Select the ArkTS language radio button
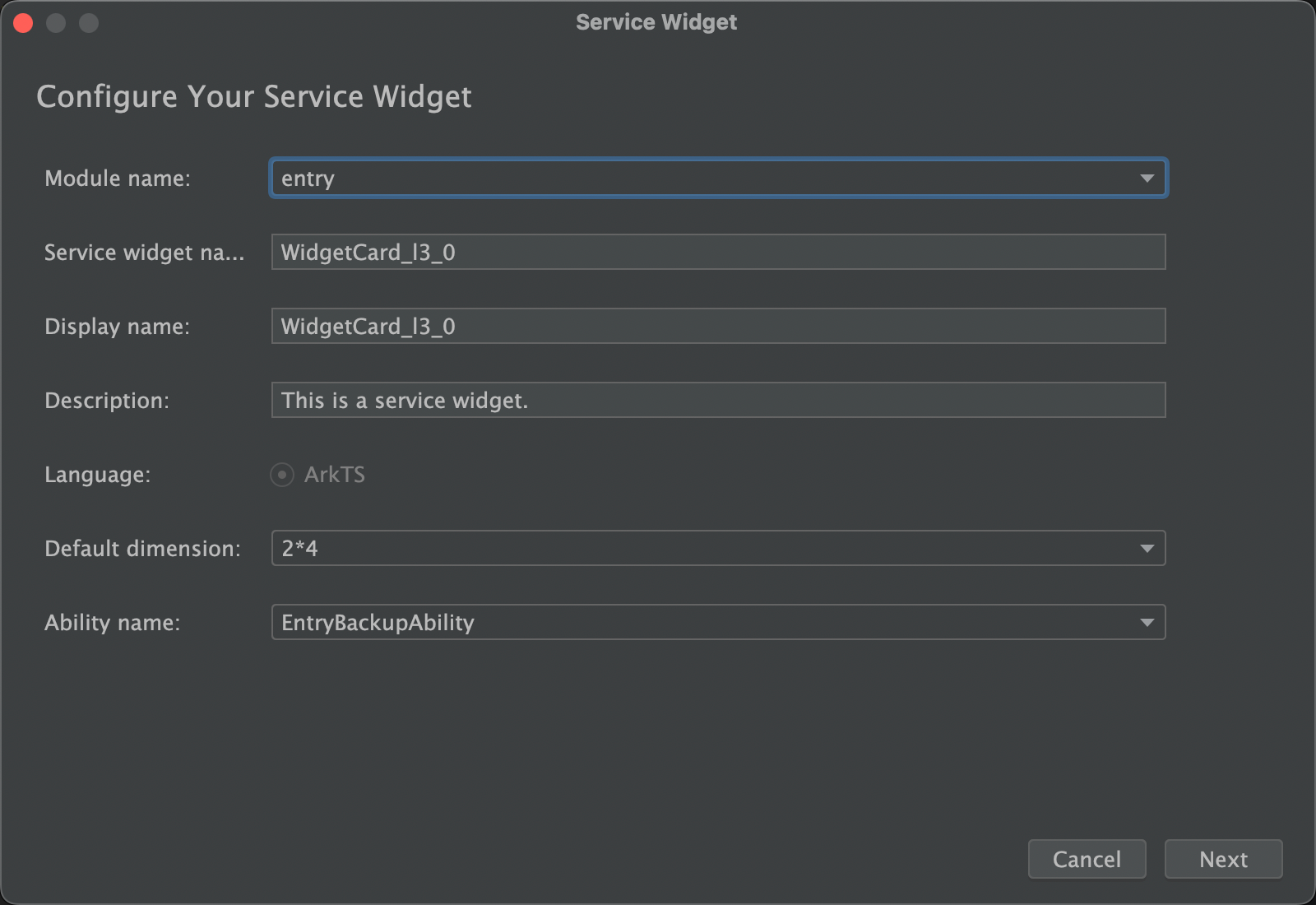 tap(282, 475)
